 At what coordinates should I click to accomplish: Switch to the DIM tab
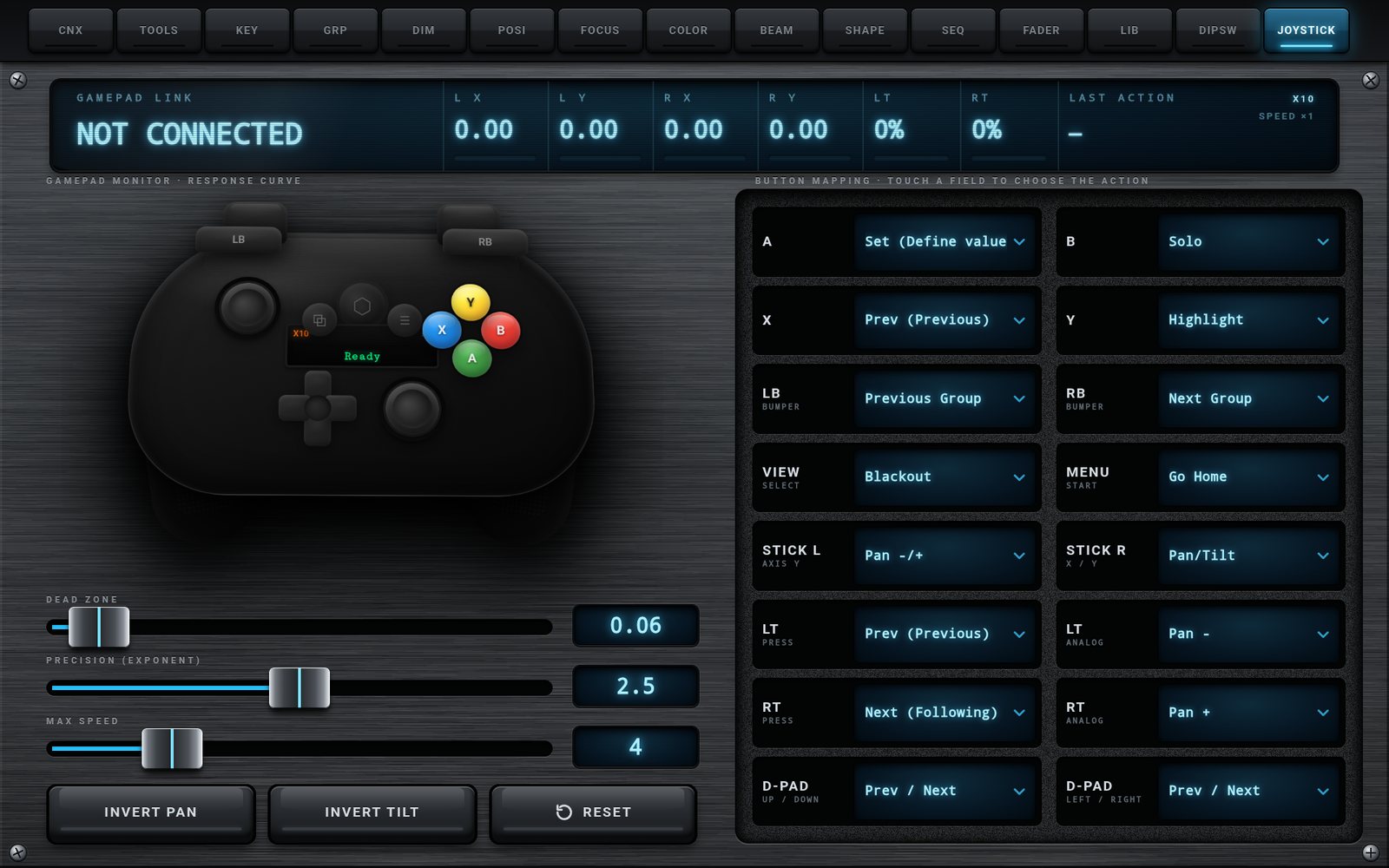[x=424, y=30]
